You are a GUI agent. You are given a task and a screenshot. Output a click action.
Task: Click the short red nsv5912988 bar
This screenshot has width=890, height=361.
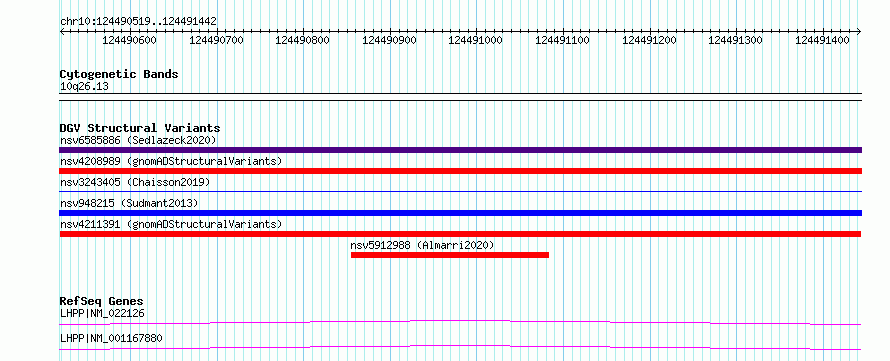click(x=450, y=255)
